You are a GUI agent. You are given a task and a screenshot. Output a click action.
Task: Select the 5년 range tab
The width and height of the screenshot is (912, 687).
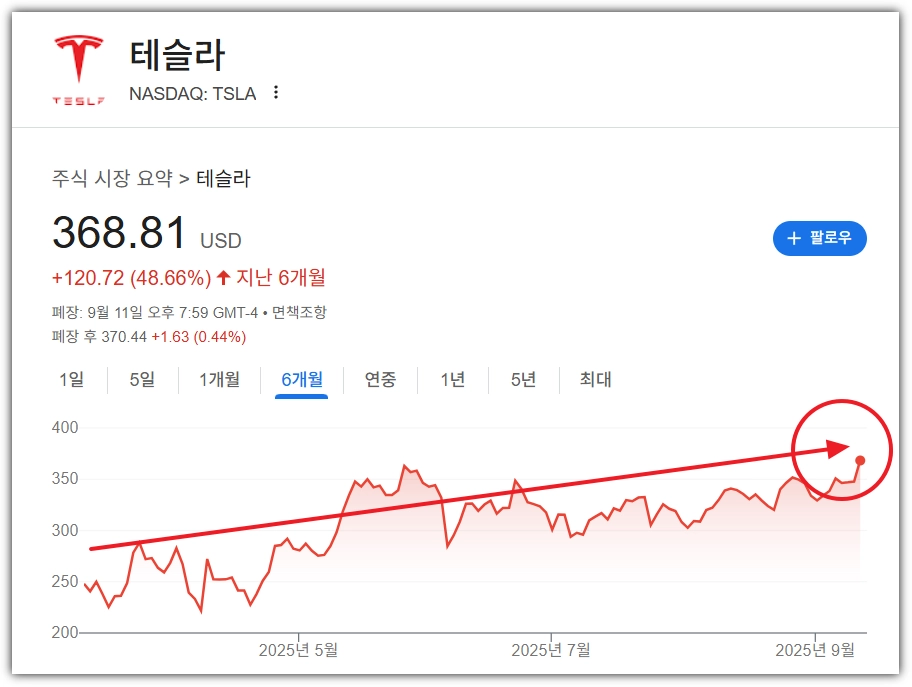pos(523,380)
